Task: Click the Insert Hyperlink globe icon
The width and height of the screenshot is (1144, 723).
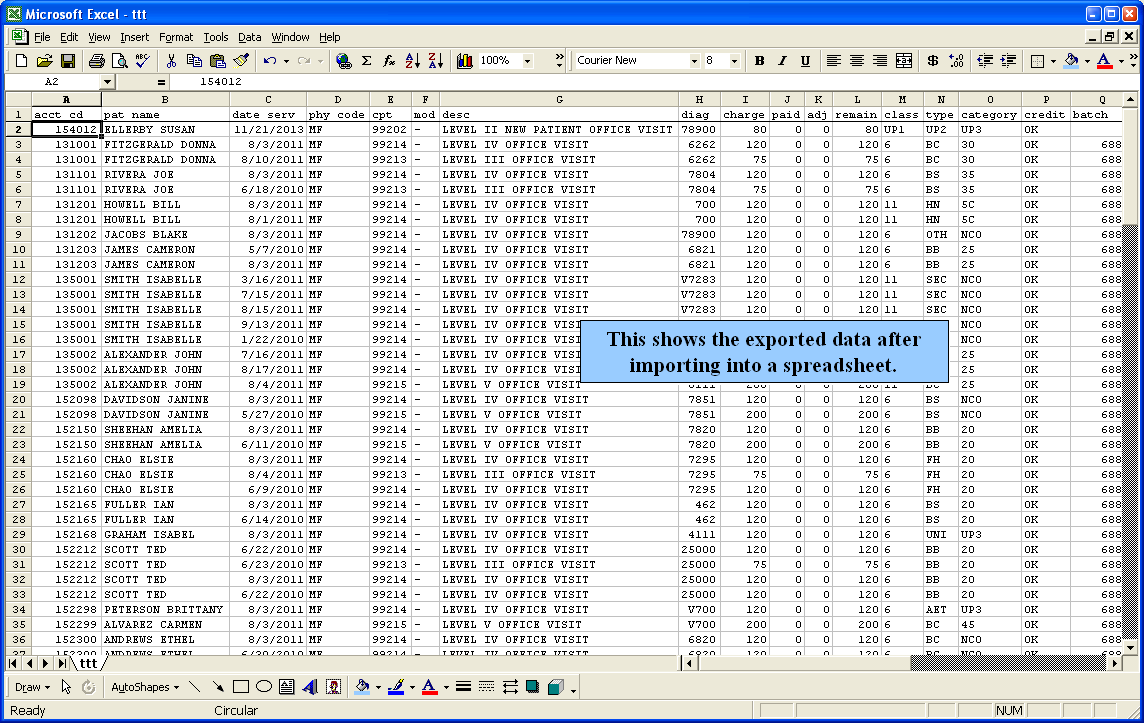Action: [344, 61]
